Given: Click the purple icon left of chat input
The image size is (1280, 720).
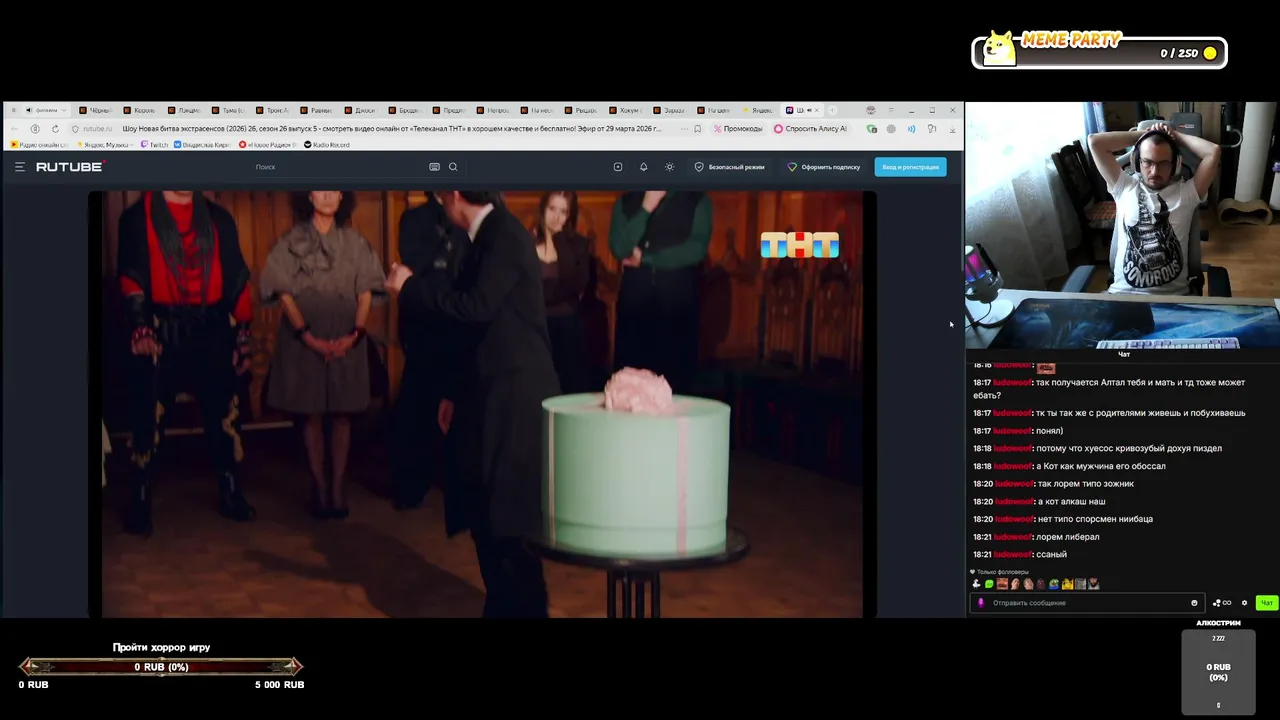Looking at the screenshot, I should click(x=980, y=603).
